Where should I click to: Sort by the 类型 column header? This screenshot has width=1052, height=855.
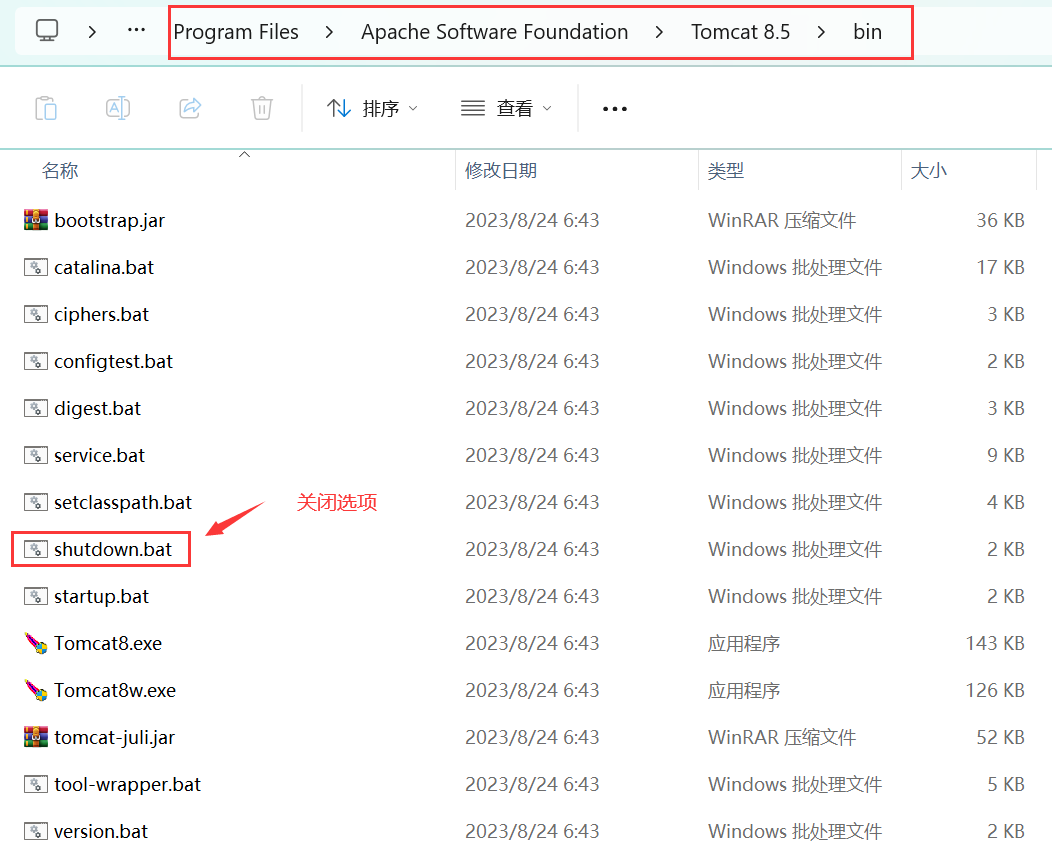click(x=726, y=170)
